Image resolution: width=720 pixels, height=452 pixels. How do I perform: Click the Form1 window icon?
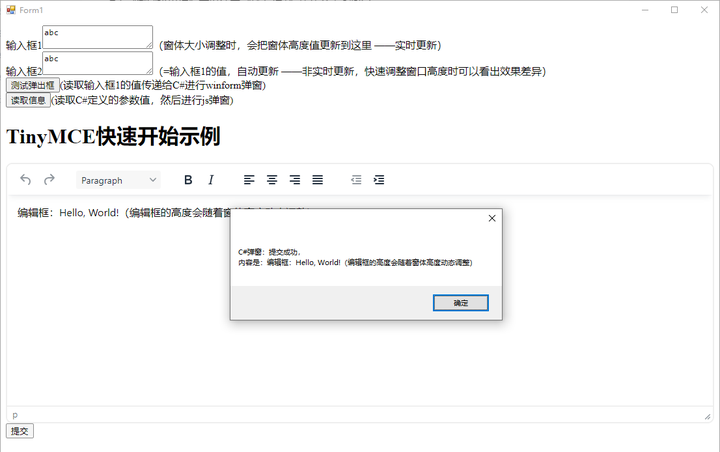[x=11, y=10]
